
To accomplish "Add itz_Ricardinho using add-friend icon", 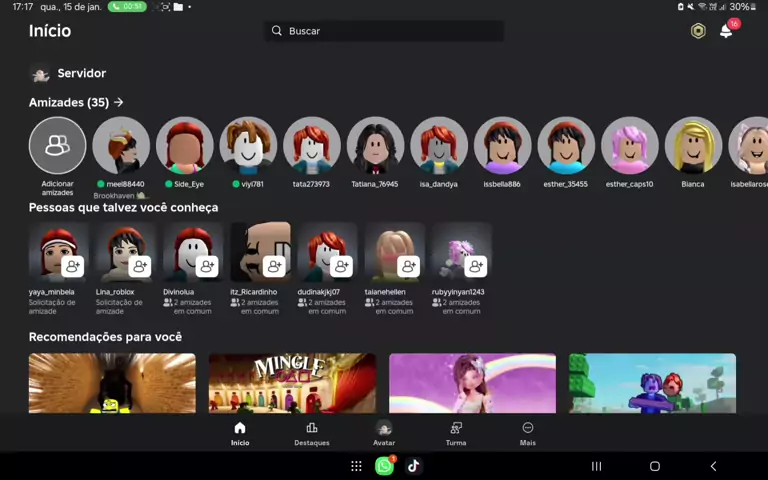I will point(274,266).
